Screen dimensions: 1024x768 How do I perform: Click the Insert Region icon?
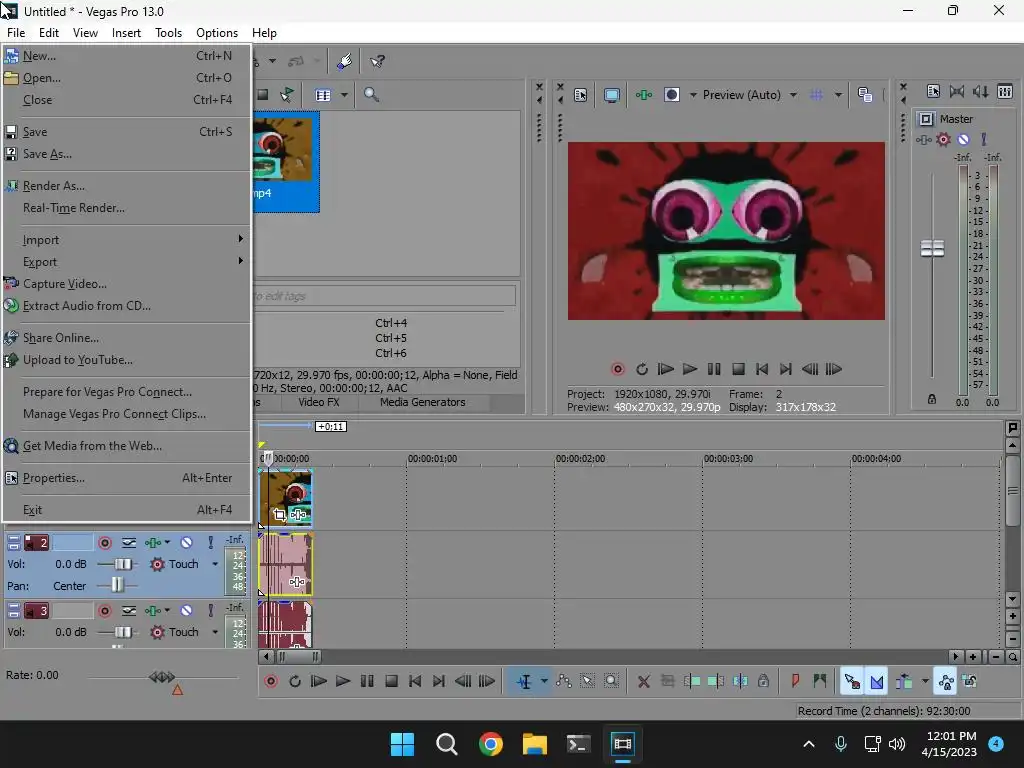point(820,681)
